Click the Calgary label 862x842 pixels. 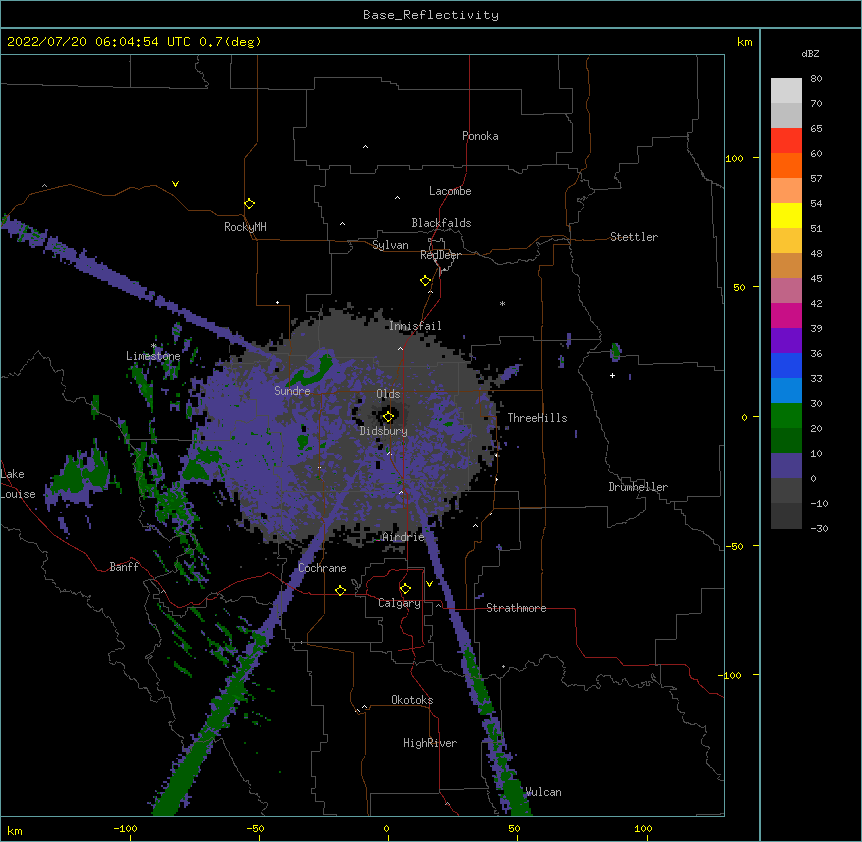[x=399, y=603]
